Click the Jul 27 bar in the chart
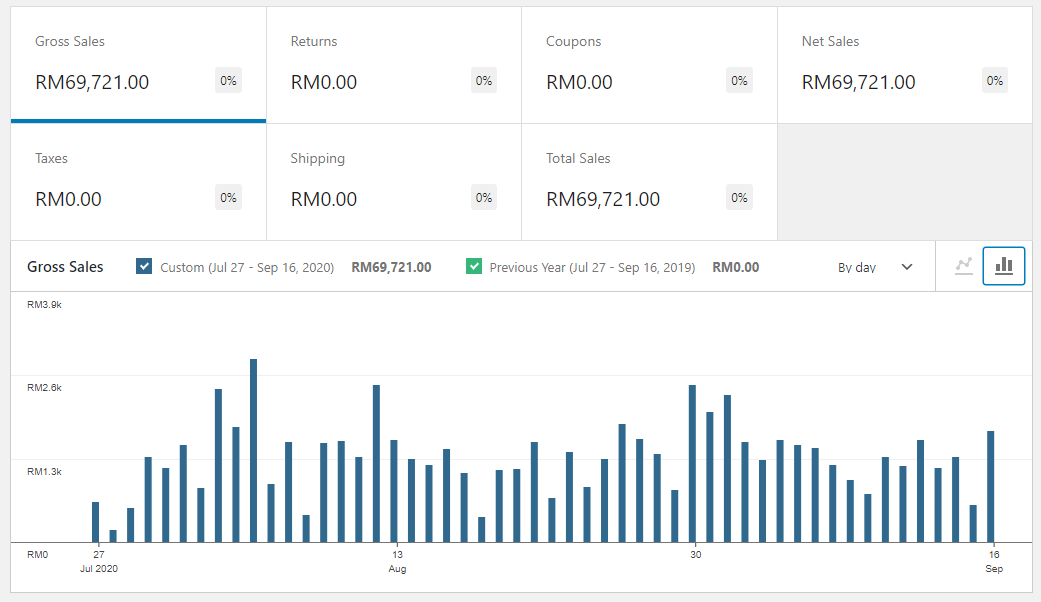This screenshot has width=1041, height=602. coord(96,522)
